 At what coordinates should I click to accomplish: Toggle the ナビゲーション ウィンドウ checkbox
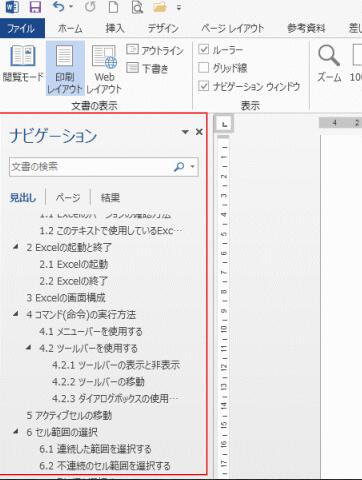click(203, 86)
